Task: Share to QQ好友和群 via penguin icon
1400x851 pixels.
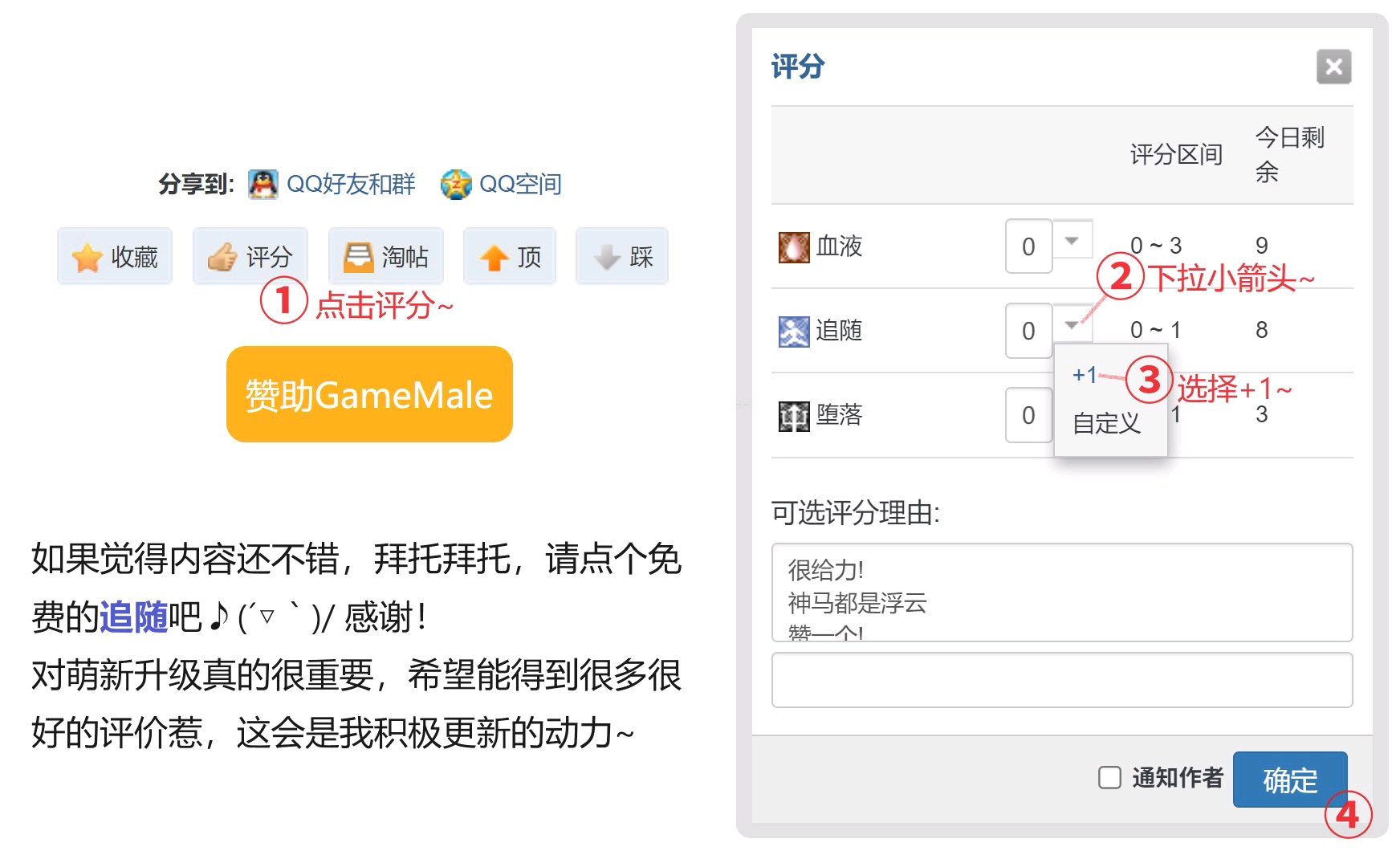Action: tap(262, 185)
